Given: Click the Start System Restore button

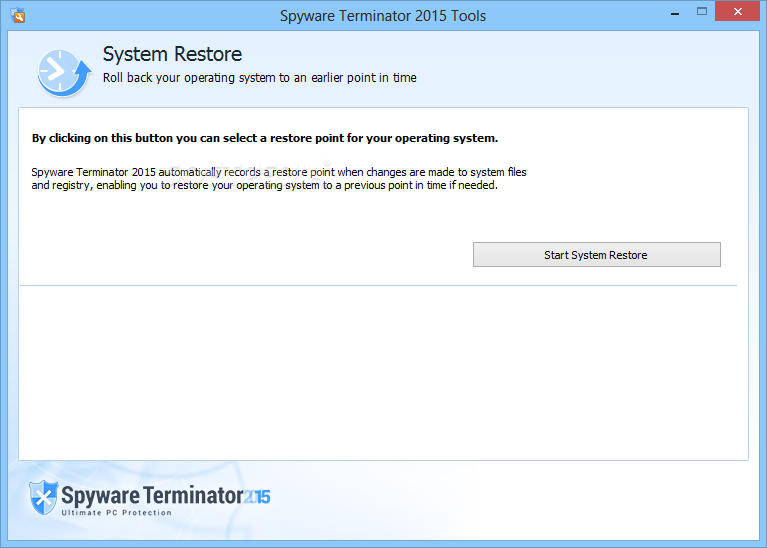Looking at the screenshot, I should 596,254.
